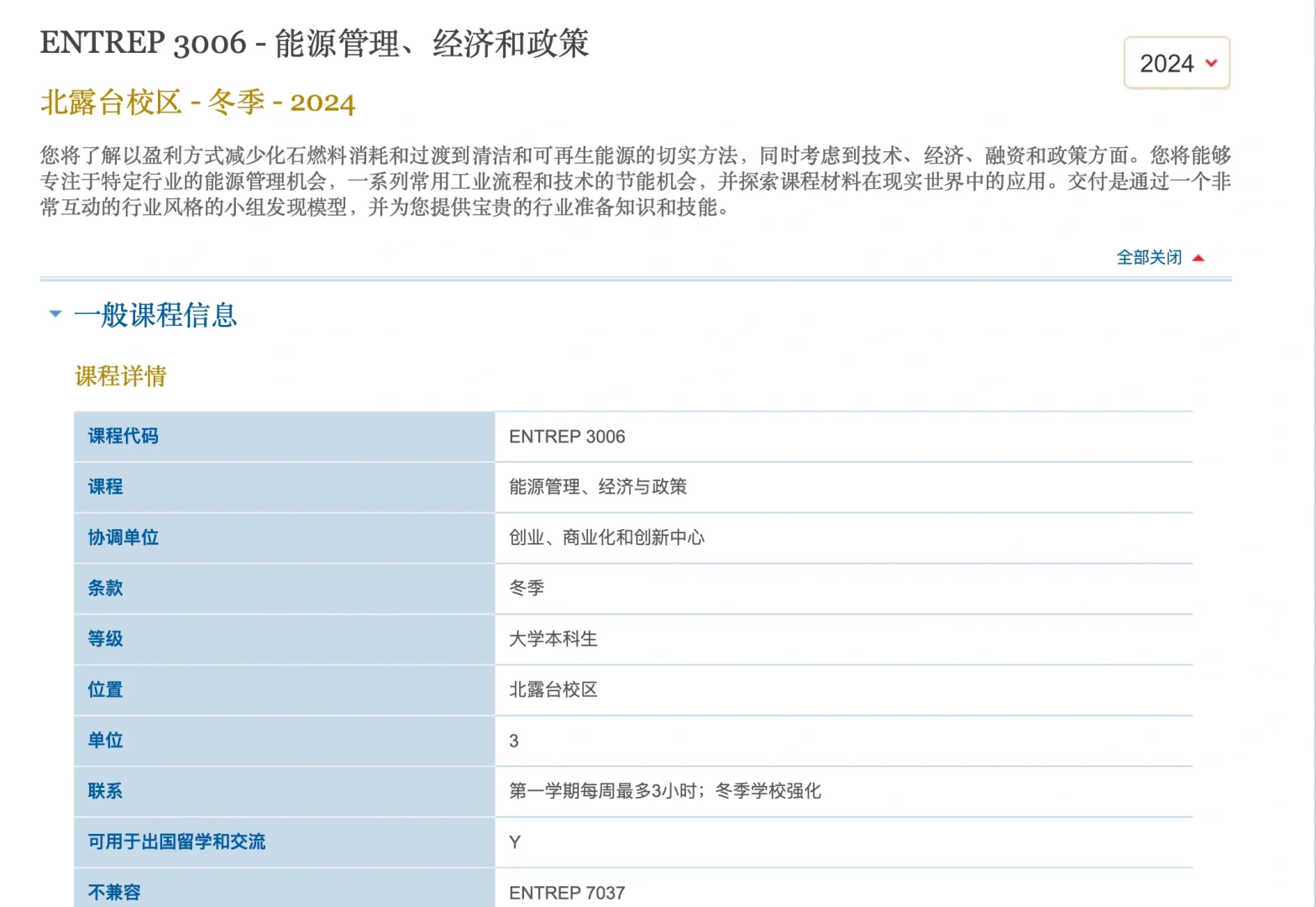Select the value Y in exchange row

[x=515, y=842]
